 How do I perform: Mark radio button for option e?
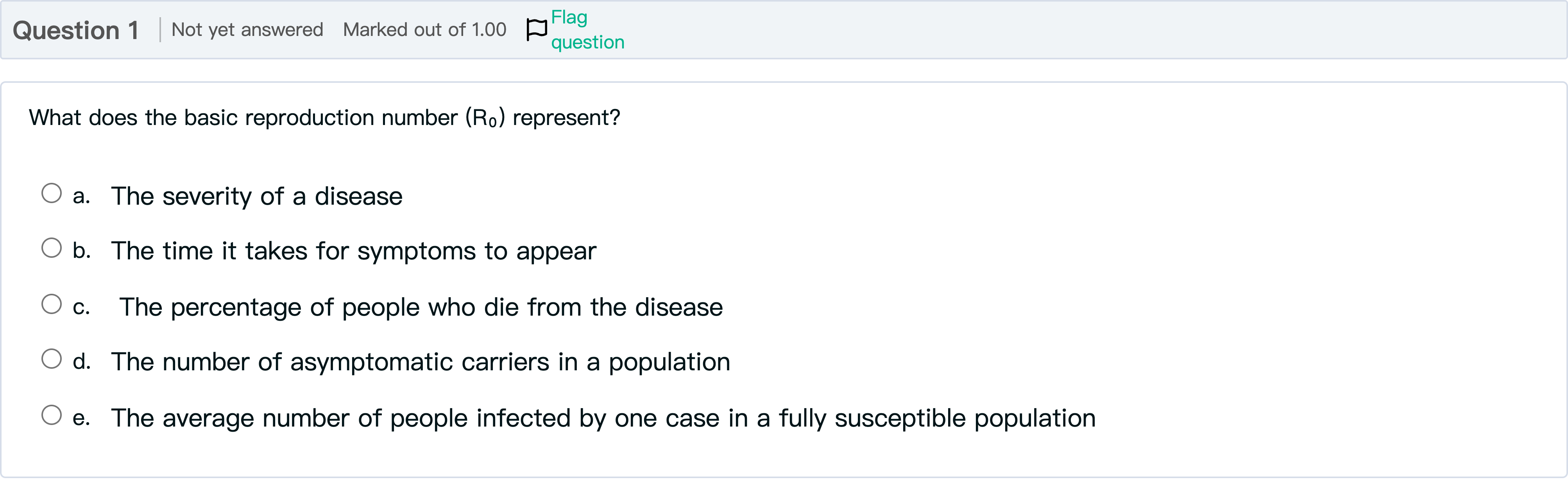(x=52, y=416)
